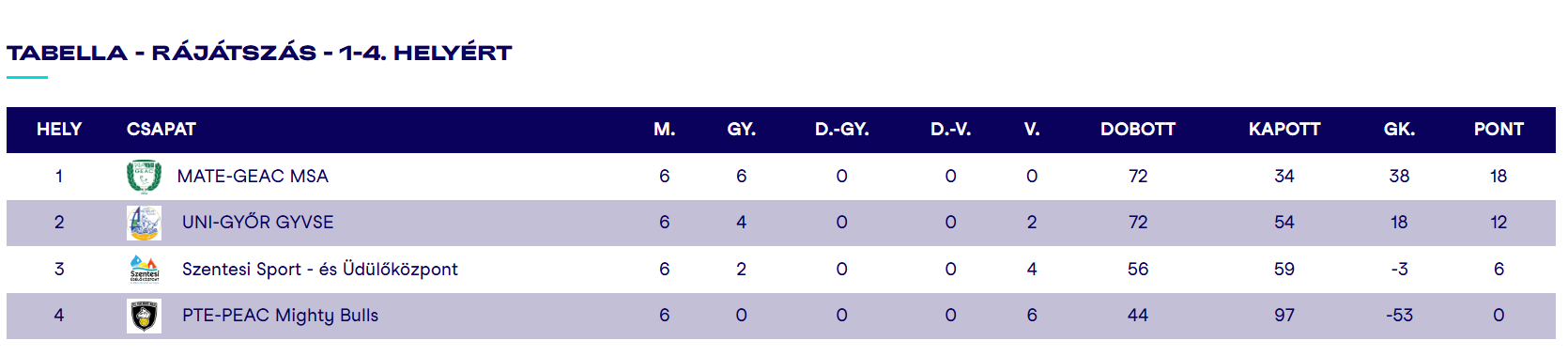Click the Szentesi Sport team logo
The width and height of the screenshot is (1568, 356).
click(x=144, y=270)
